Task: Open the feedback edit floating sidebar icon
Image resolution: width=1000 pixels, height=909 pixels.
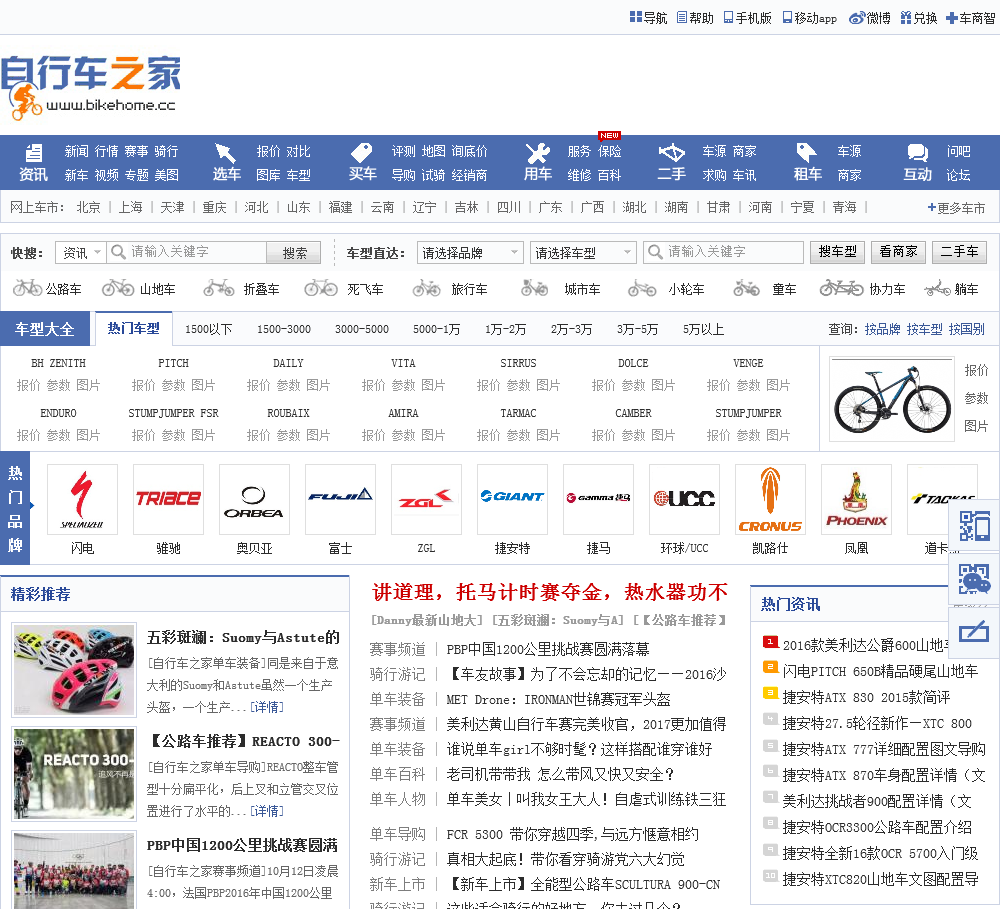Action: pos(974,632)
